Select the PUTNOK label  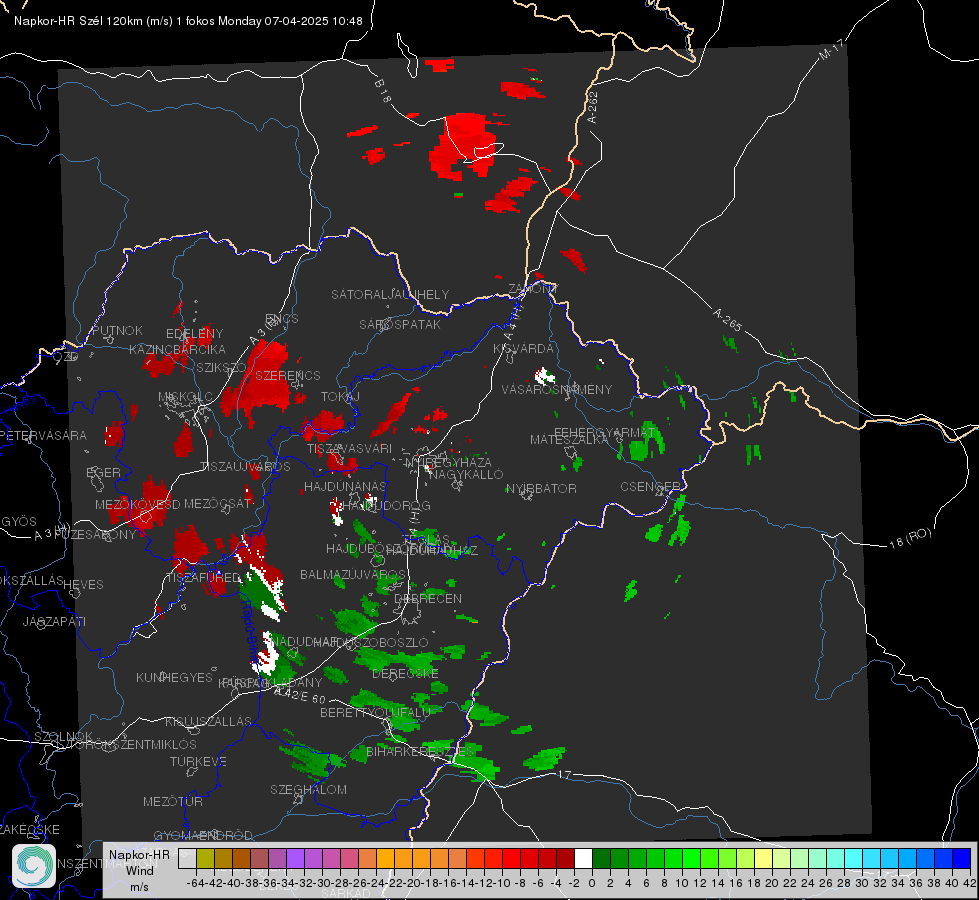(117, 330)
